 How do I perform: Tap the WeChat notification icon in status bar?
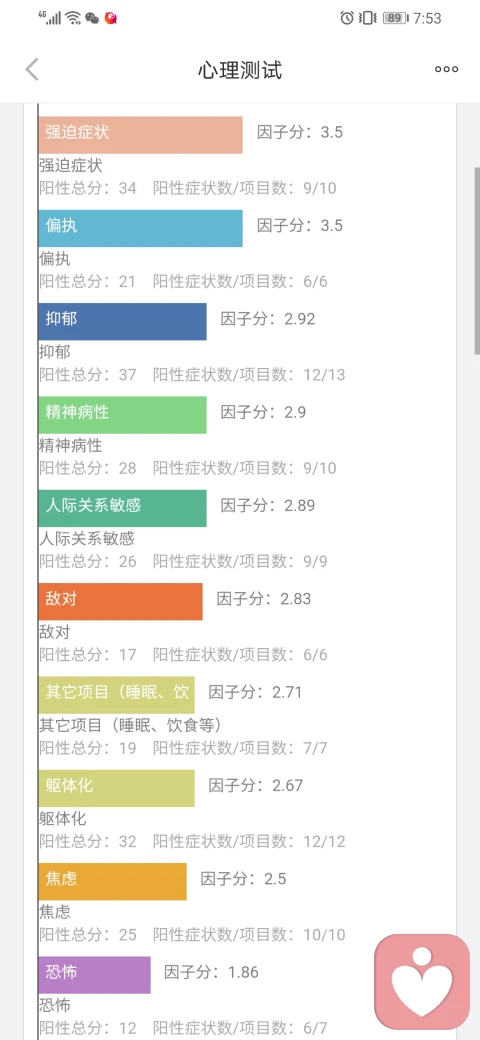click(92, 18)
